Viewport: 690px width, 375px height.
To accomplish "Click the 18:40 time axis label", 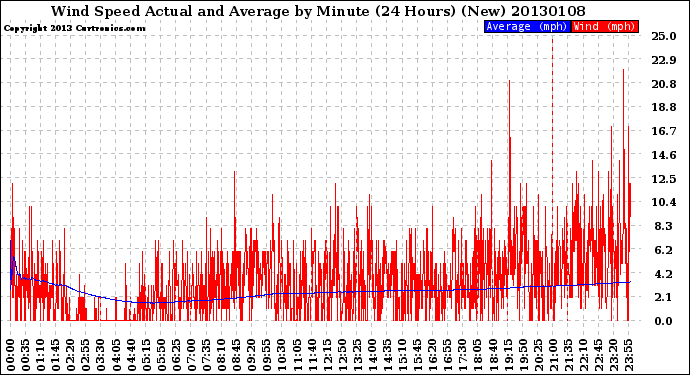I will [x=492, y=355].
